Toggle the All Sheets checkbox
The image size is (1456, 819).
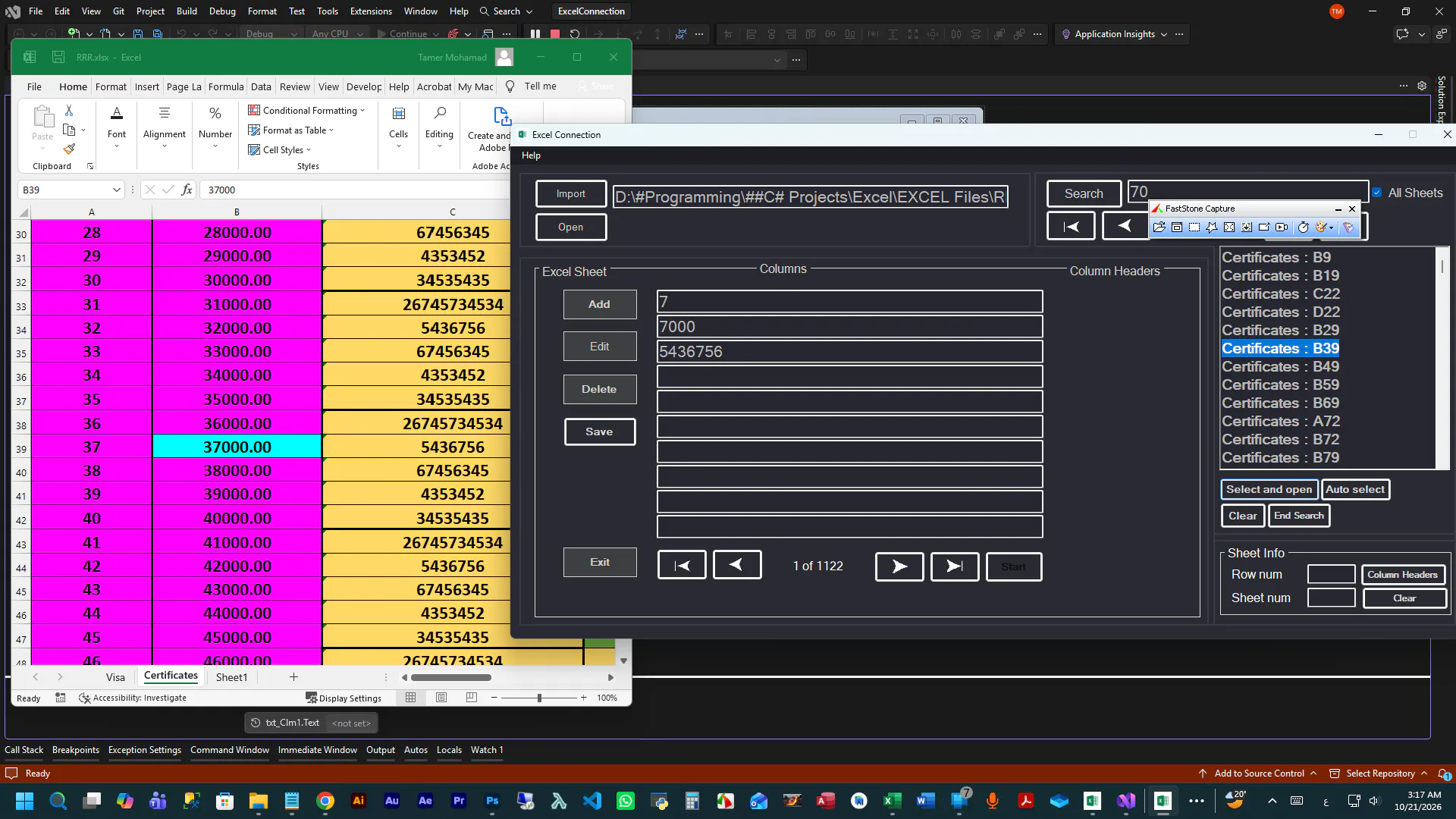[1376, 193]
